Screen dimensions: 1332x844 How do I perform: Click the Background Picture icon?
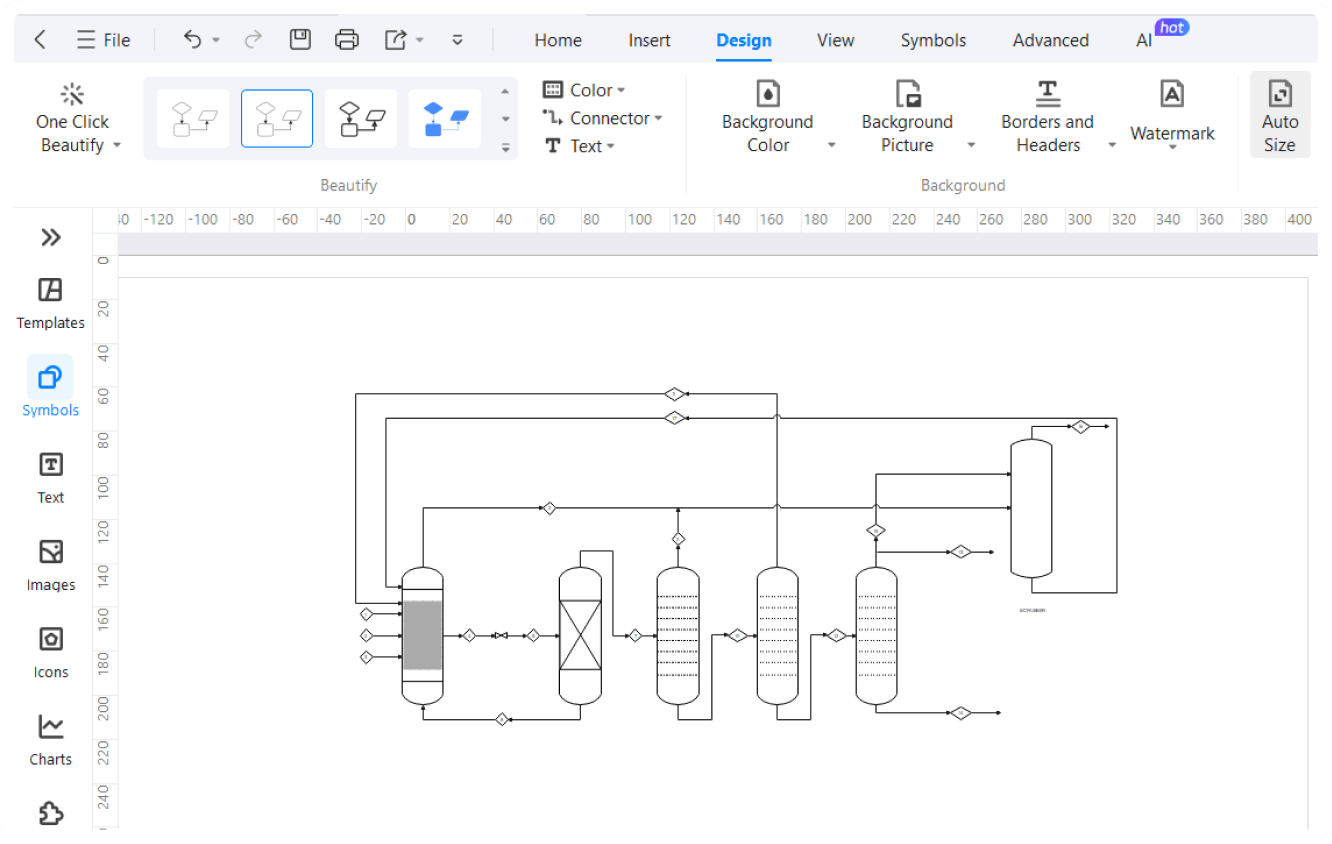click(907, 95)
